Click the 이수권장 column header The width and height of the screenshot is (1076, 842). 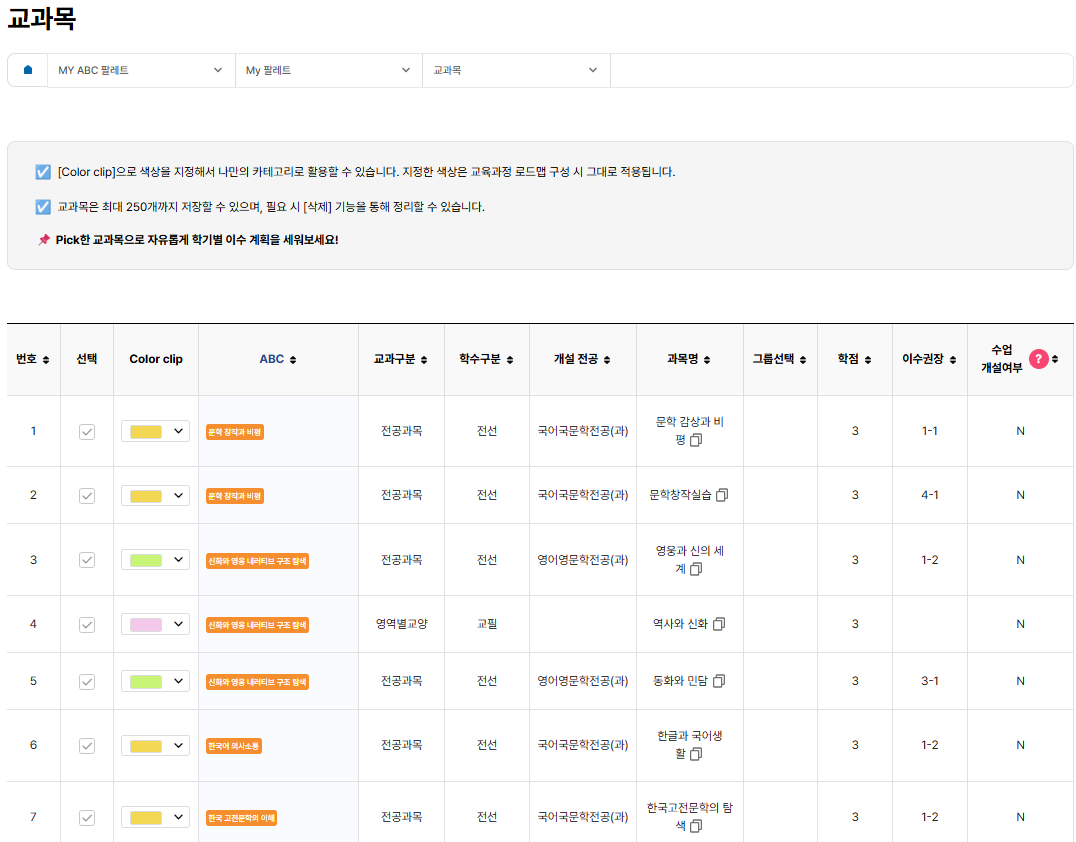[x=929, y=359]
